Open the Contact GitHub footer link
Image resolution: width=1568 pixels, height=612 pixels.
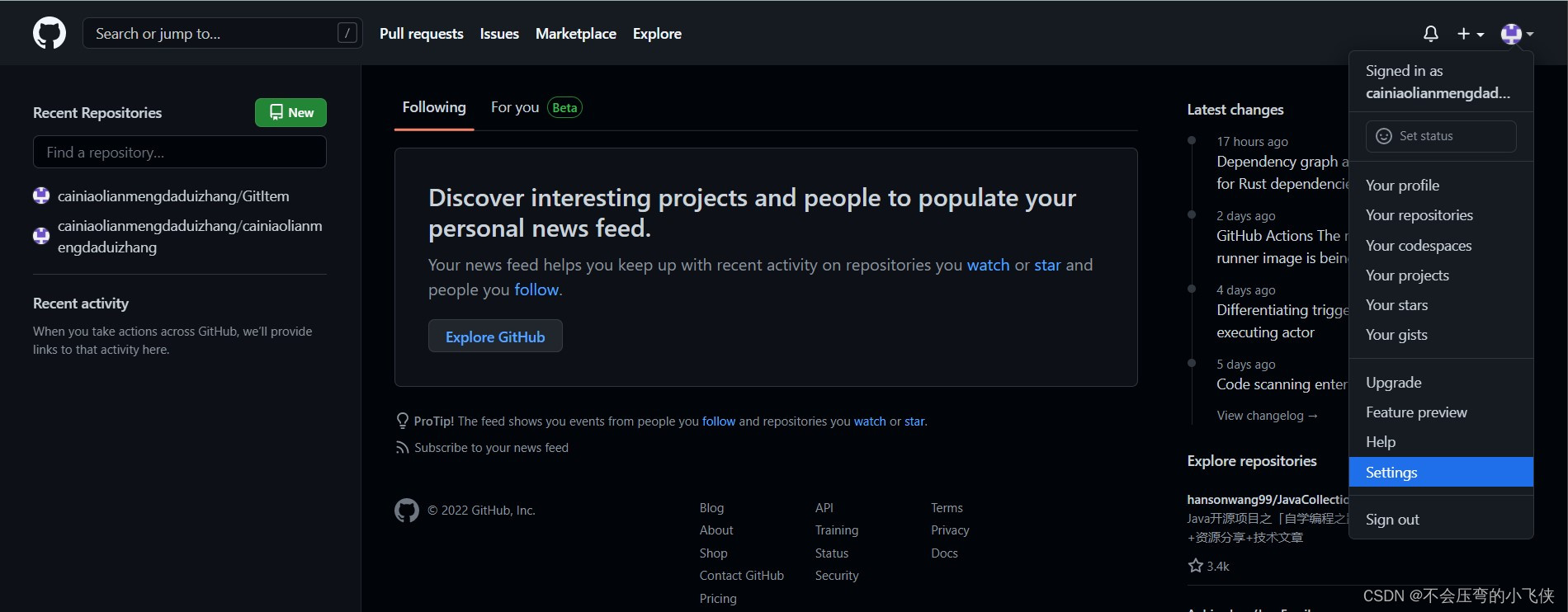tap(742, 576)
